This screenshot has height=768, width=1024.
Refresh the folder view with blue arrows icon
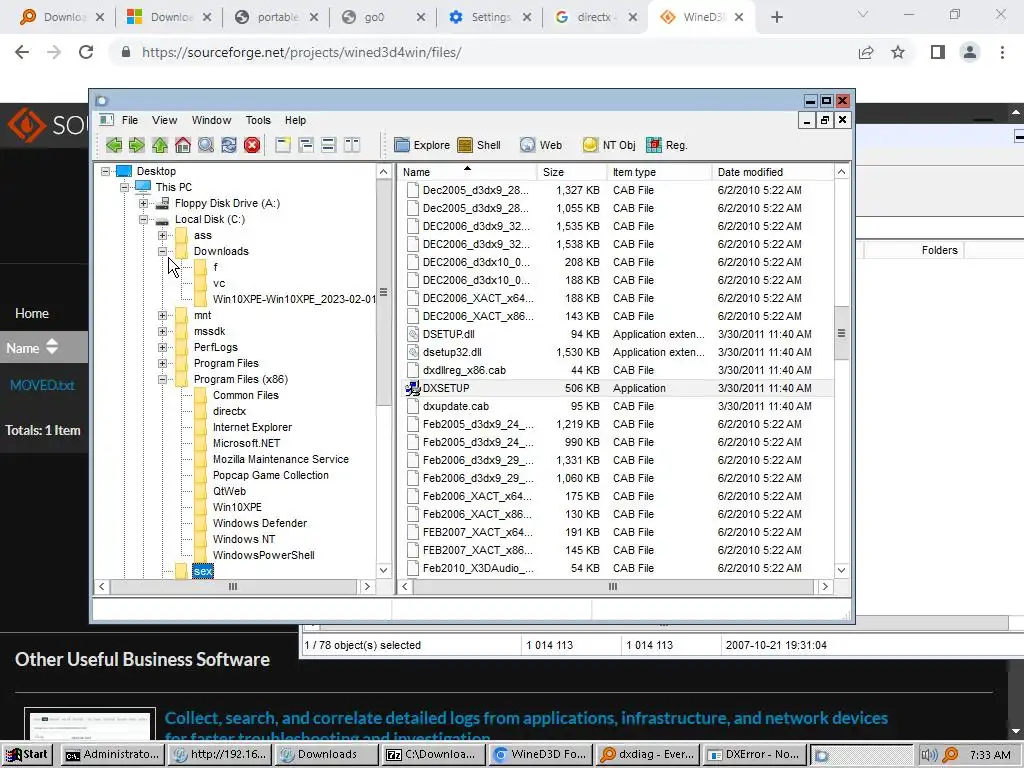229,145
